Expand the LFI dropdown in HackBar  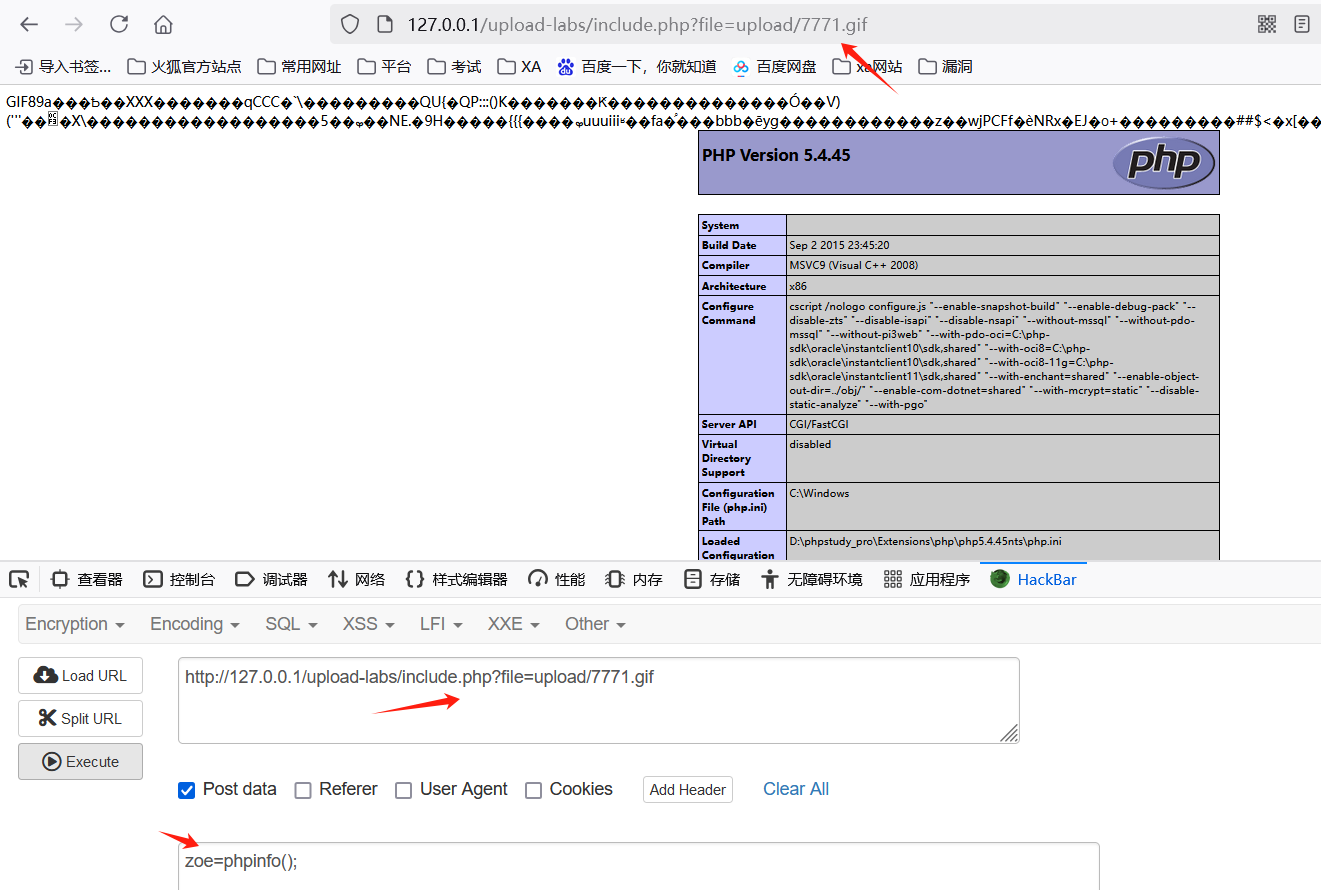(442, 624)
